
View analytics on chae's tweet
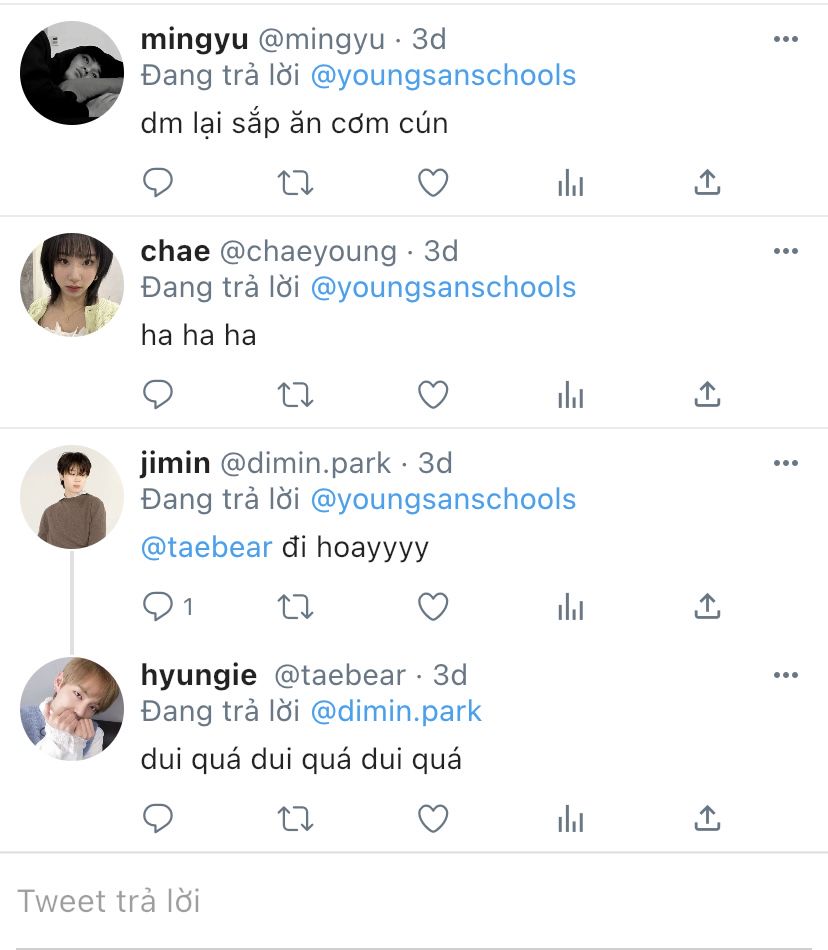pyautogui.click(x=571, y=394)
